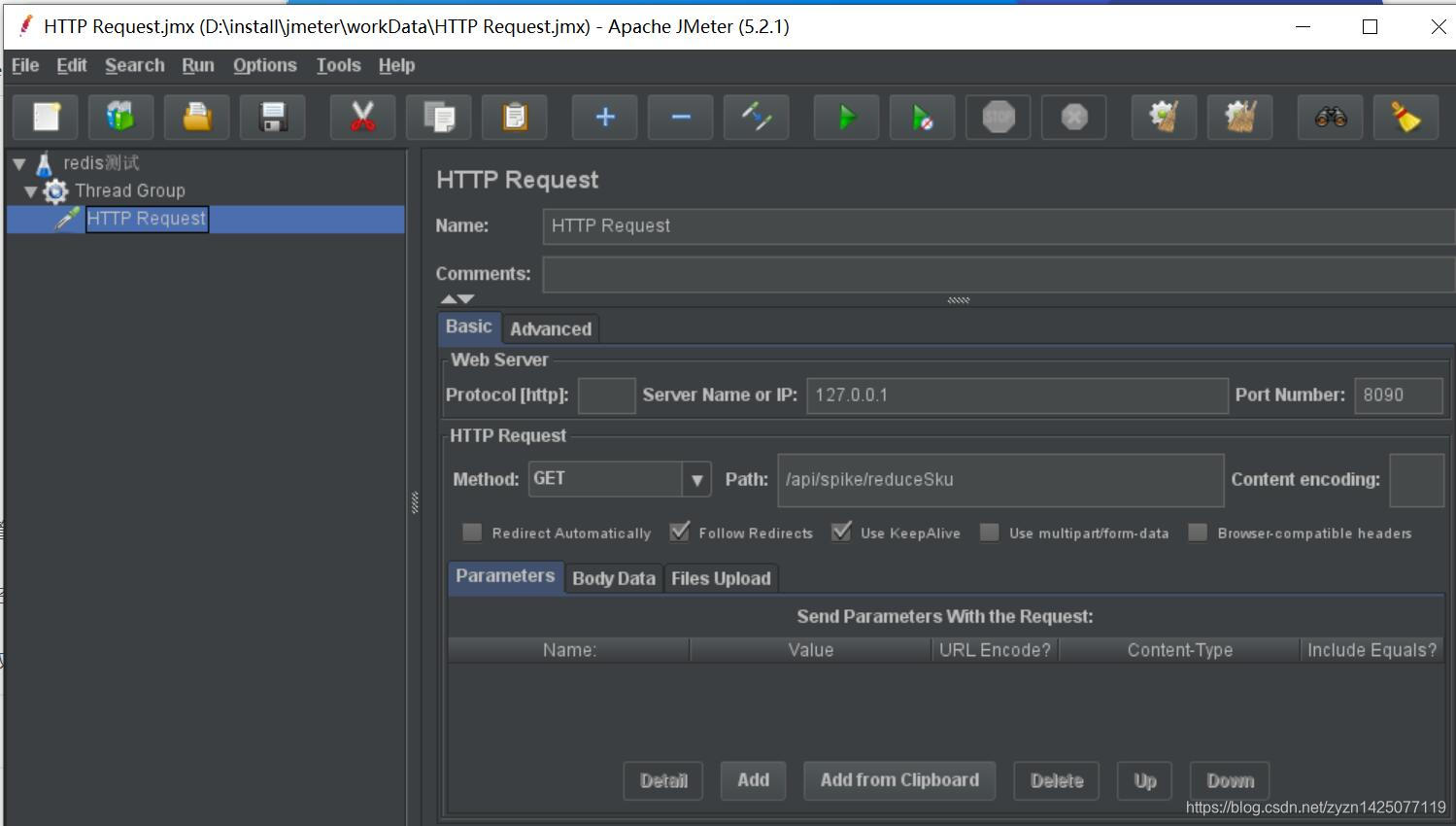Screen dimensions: 1456x826
Task: Switch to the Files Upload tab
Action: 721,578
